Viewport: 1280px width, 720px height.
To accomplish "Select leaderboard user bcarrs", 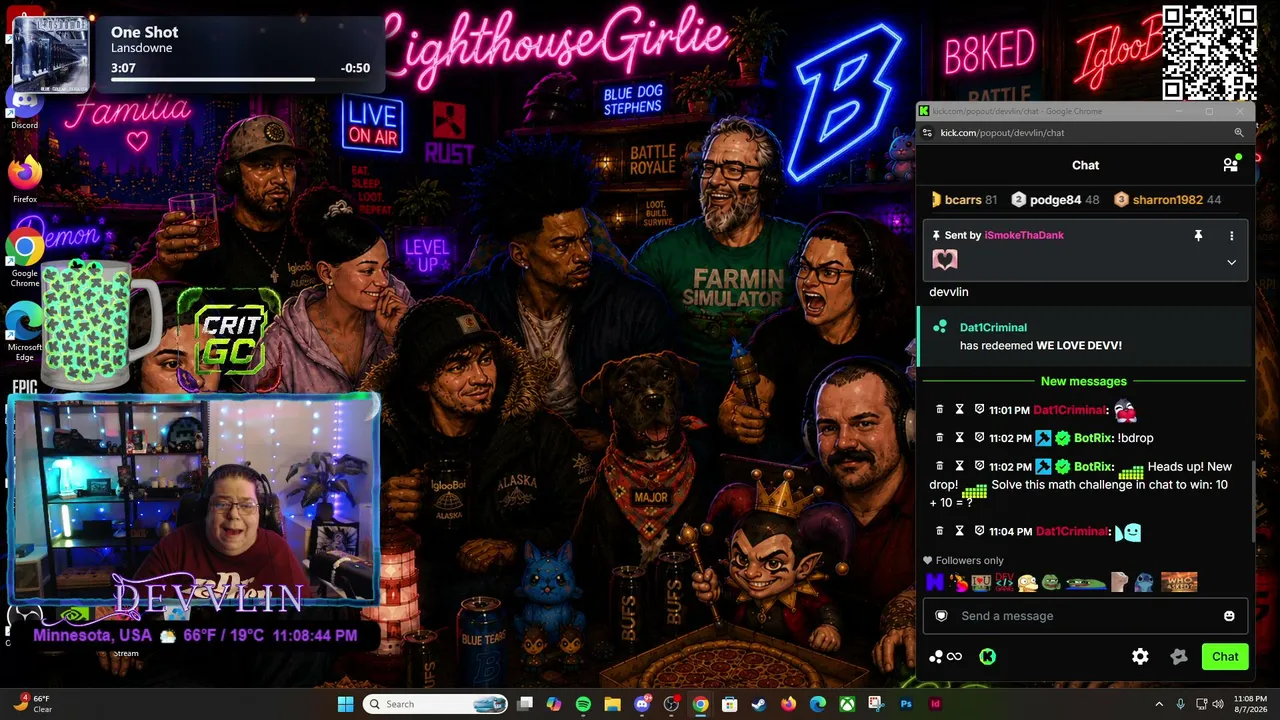I will pos(963,200).
